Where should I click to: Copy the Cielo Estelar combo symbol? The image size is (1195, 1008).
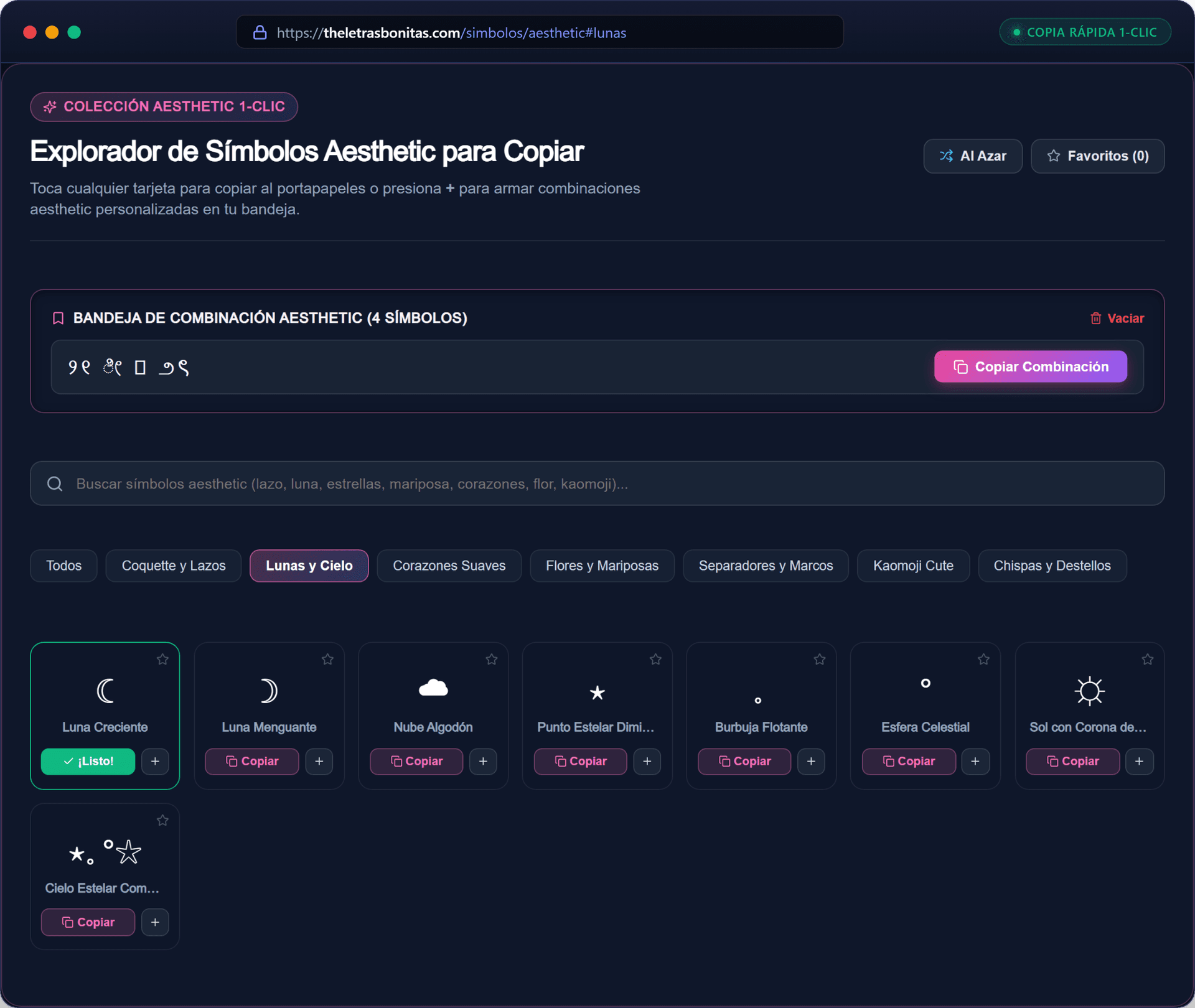point(88,922)
